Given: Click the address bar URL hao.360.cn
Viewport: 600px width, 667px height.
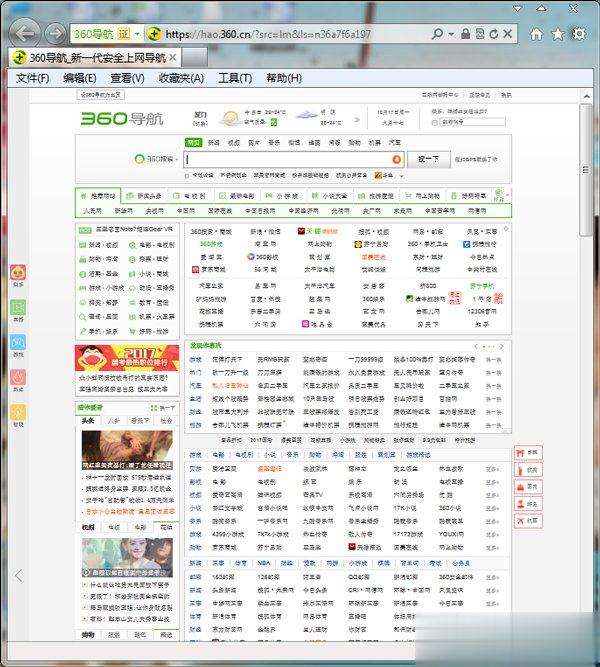Looking at the screenshot, I should 268,34.
